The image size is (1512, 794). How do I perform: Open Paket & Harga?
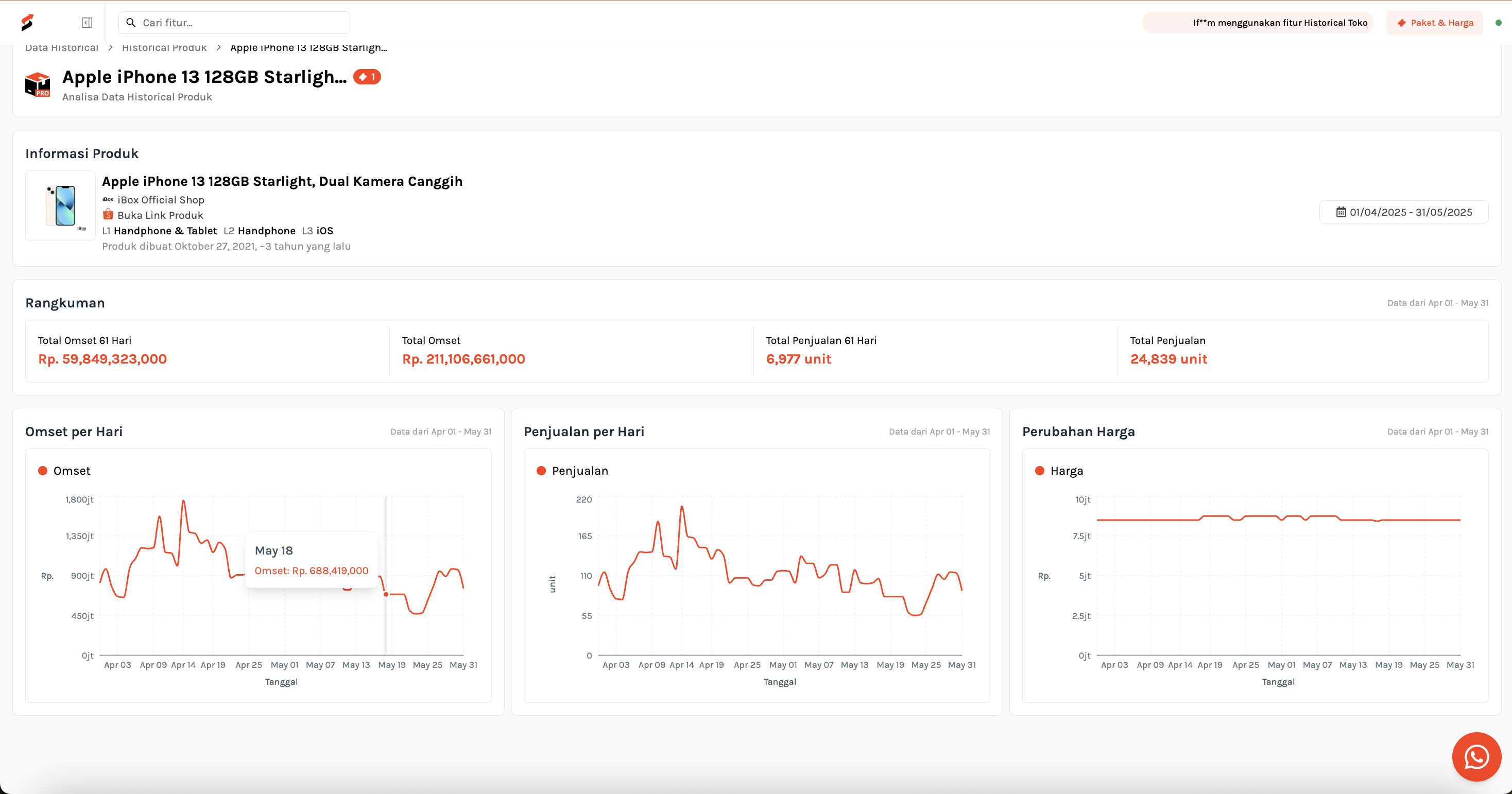click(1435, 22)
